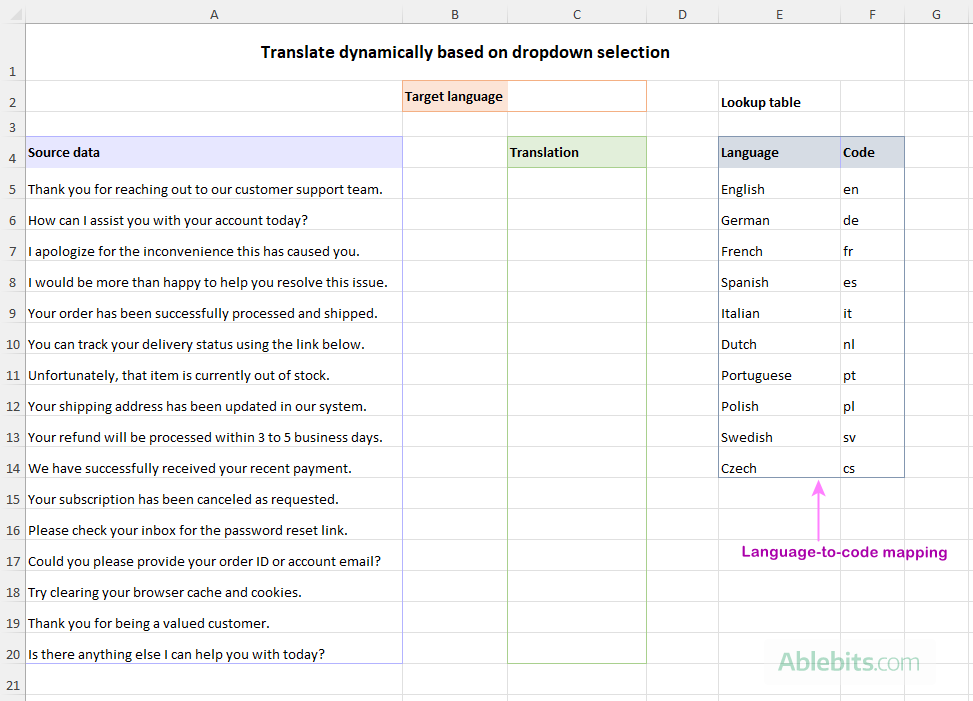Image resolution: width=973 pixels, height=701 pixels.
Task: Select column C header
Action: click(x=577, y=14)
